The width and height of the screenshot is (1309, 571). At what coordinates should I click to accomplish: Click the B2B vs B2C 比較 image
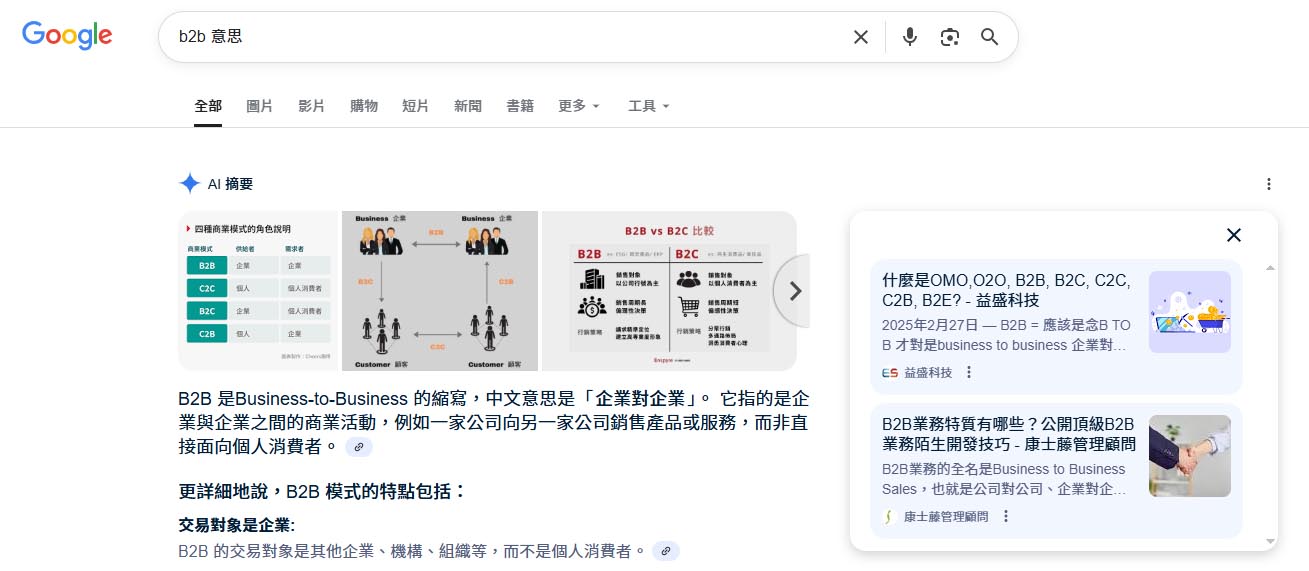point(668,291)
